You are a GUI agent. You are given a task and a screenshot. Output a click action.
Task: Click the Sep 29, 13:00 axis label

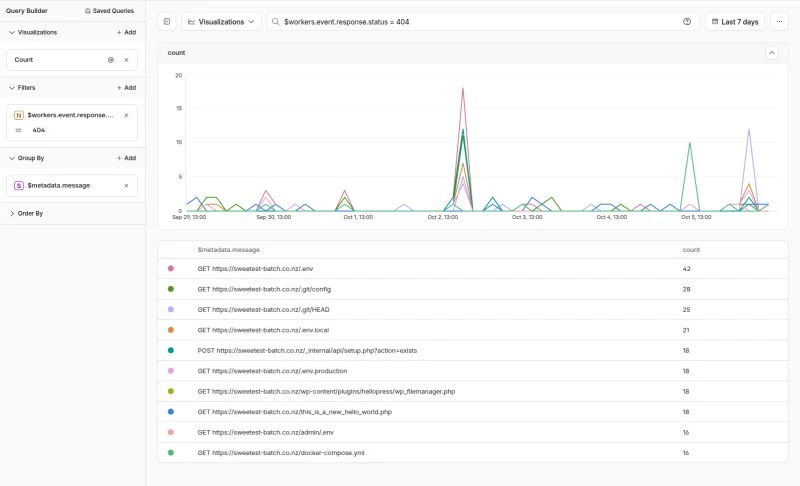point(189,217)
